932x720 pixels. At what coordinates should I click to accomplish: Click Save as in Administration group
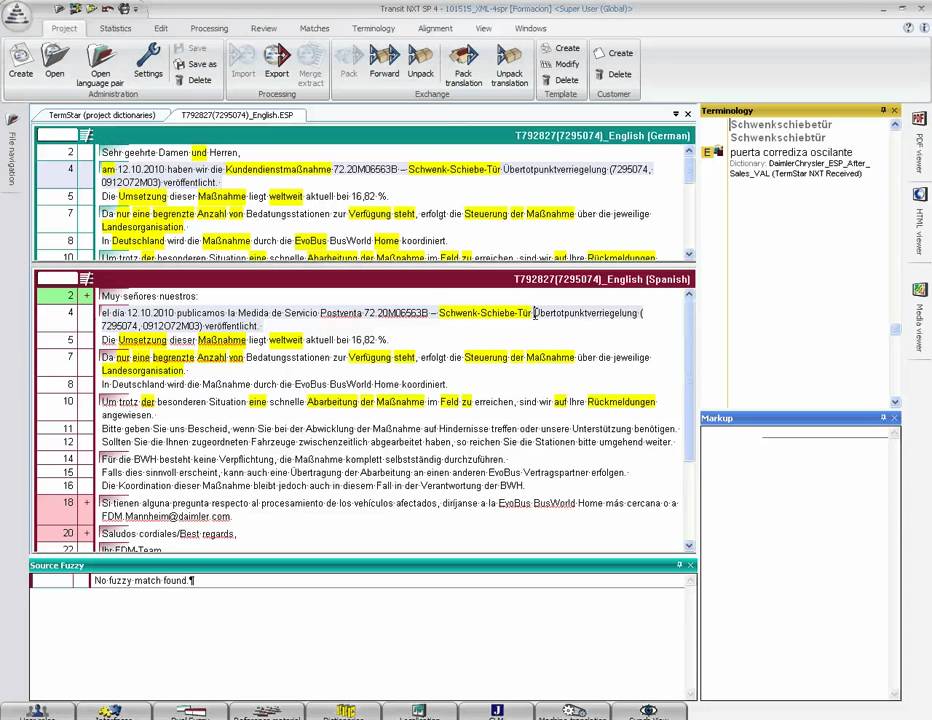point(196,64)
